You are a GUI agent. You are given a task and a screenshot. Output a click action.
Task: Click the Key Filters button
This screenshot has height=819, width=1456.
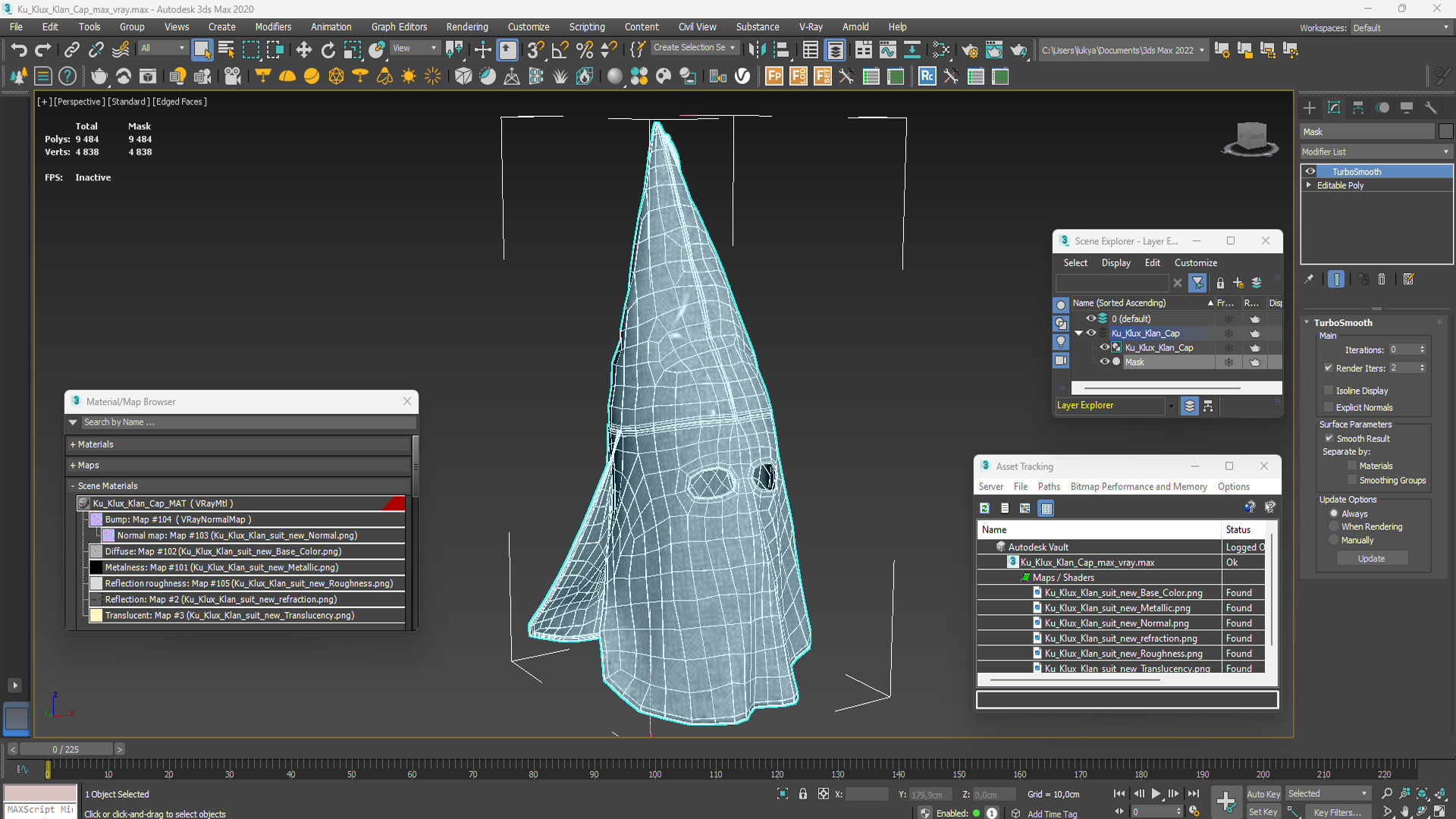pyautogui.click(x=1337, y=812)
